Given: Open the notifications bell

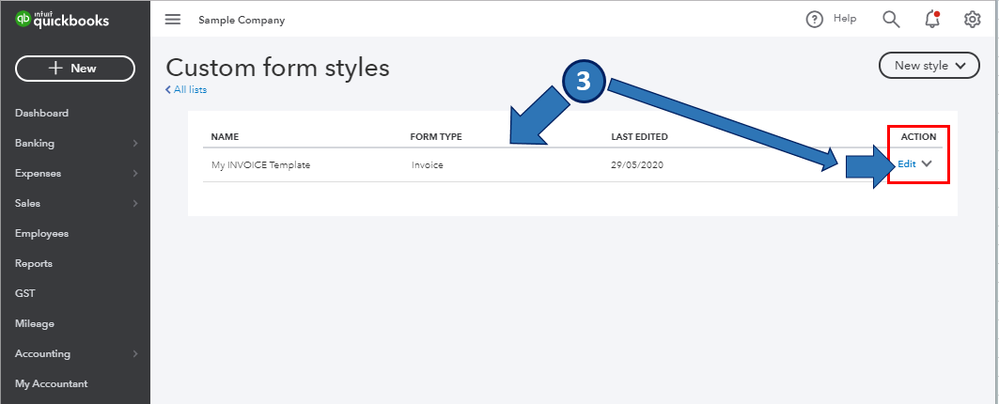Looking at the screenshot, I should [x=932, y=19].
